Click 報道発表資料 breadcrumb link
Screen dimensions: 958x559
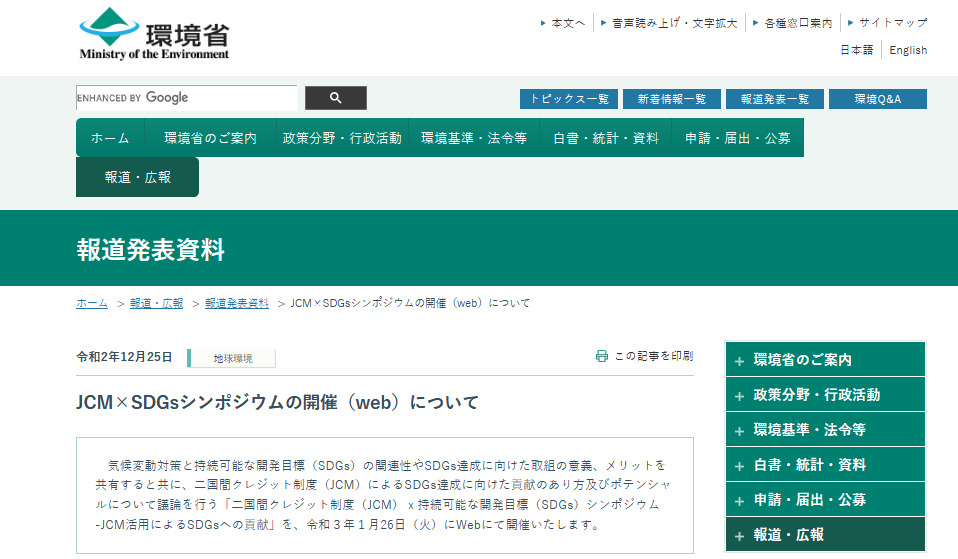coord(237,303)
